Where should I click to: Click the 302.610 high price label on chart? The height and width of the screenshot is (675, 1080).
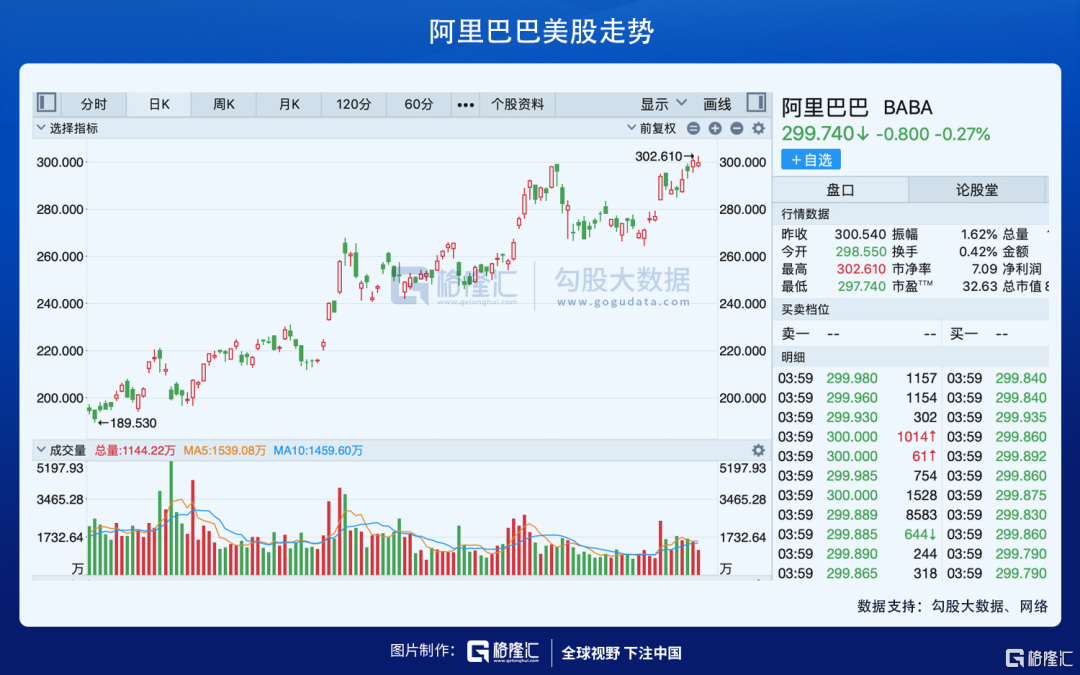(658, 156)
